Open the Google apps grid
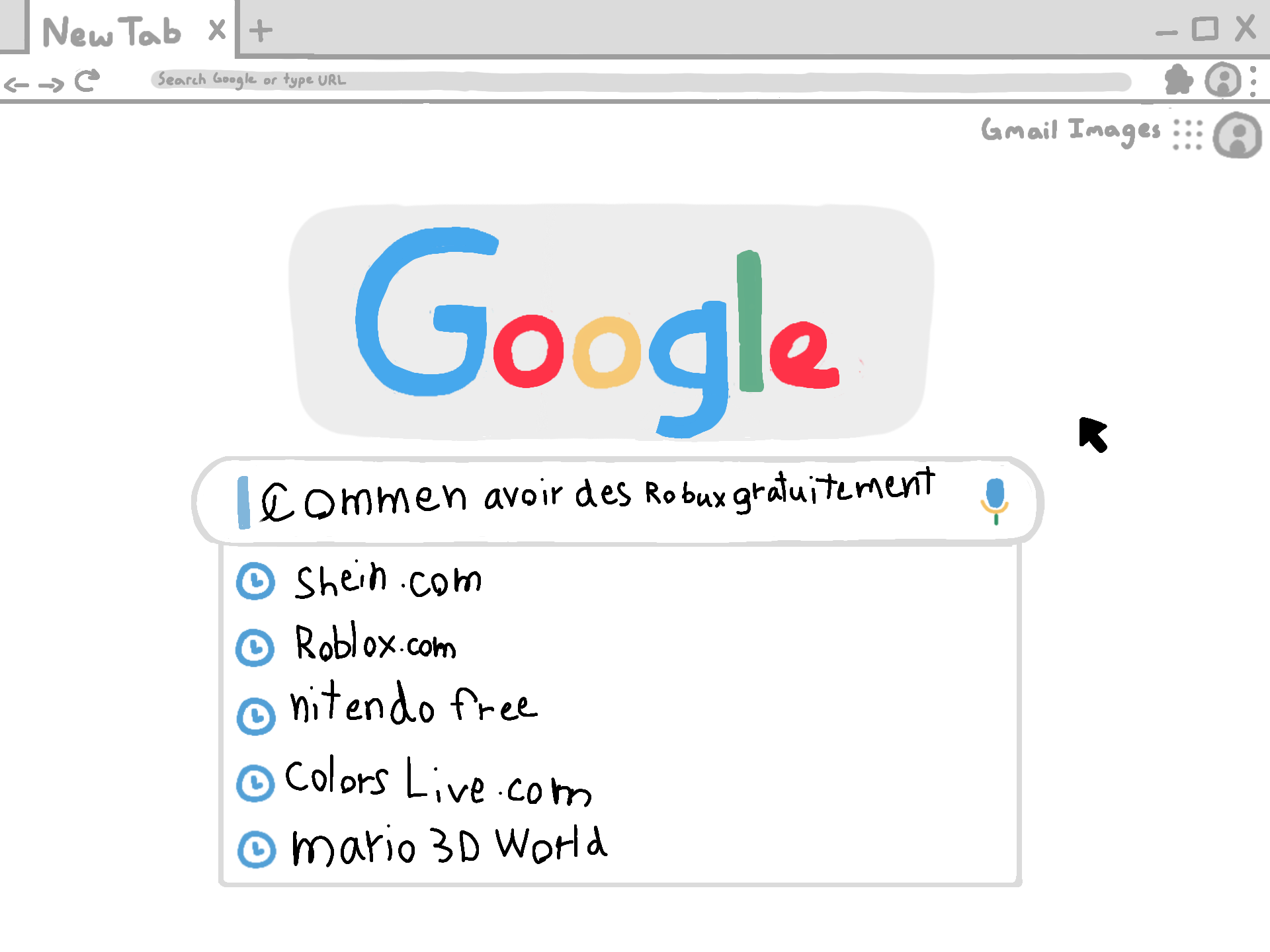The width and height of the screenshot is (1270, 952). pyautogui.click(x=1188, y=135)
